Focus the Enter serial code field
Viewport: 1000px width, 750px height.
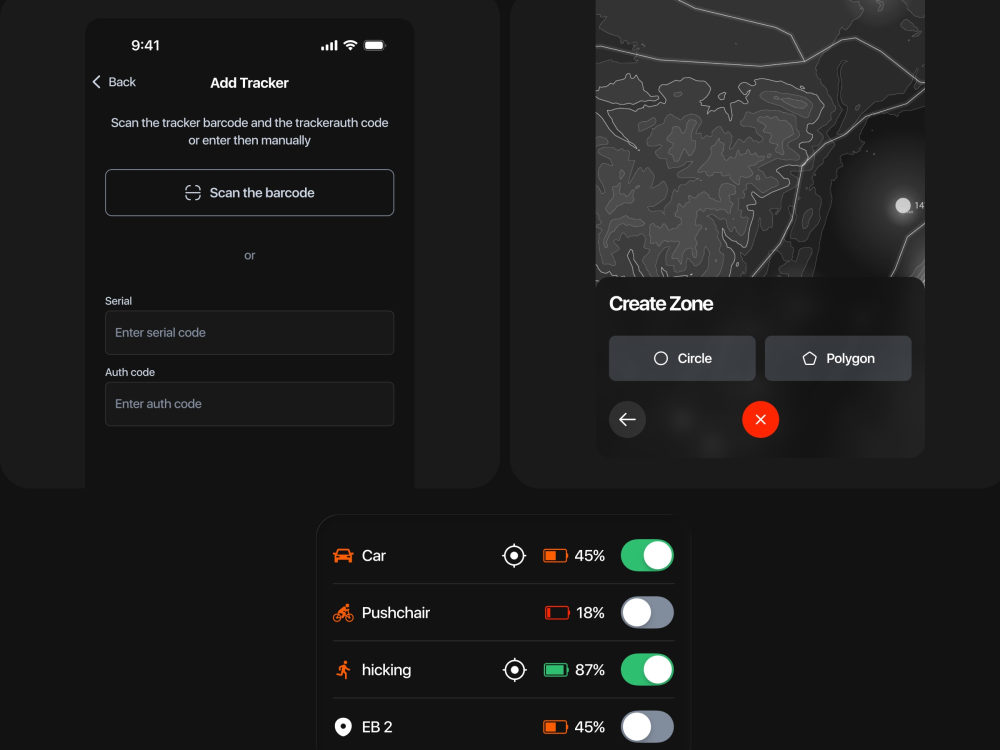(249, 332)
